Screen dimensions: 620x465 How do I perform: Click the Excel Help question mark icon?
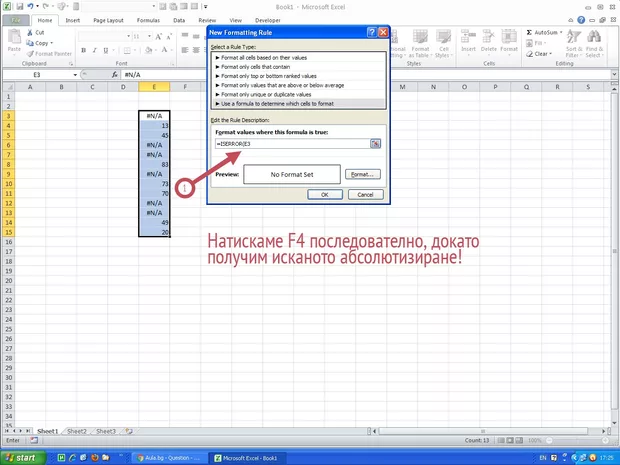(581, 20)
